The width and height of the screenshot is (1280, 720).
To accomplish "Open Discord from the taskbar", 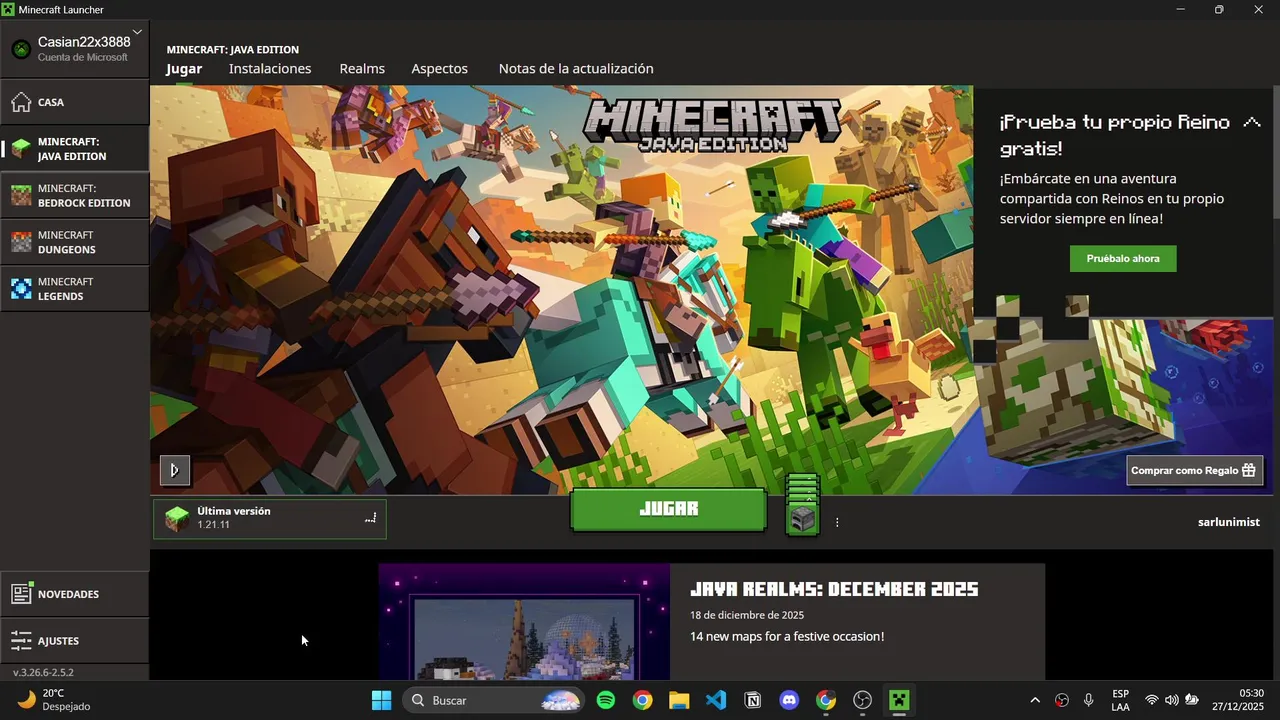I will (789, 700).
